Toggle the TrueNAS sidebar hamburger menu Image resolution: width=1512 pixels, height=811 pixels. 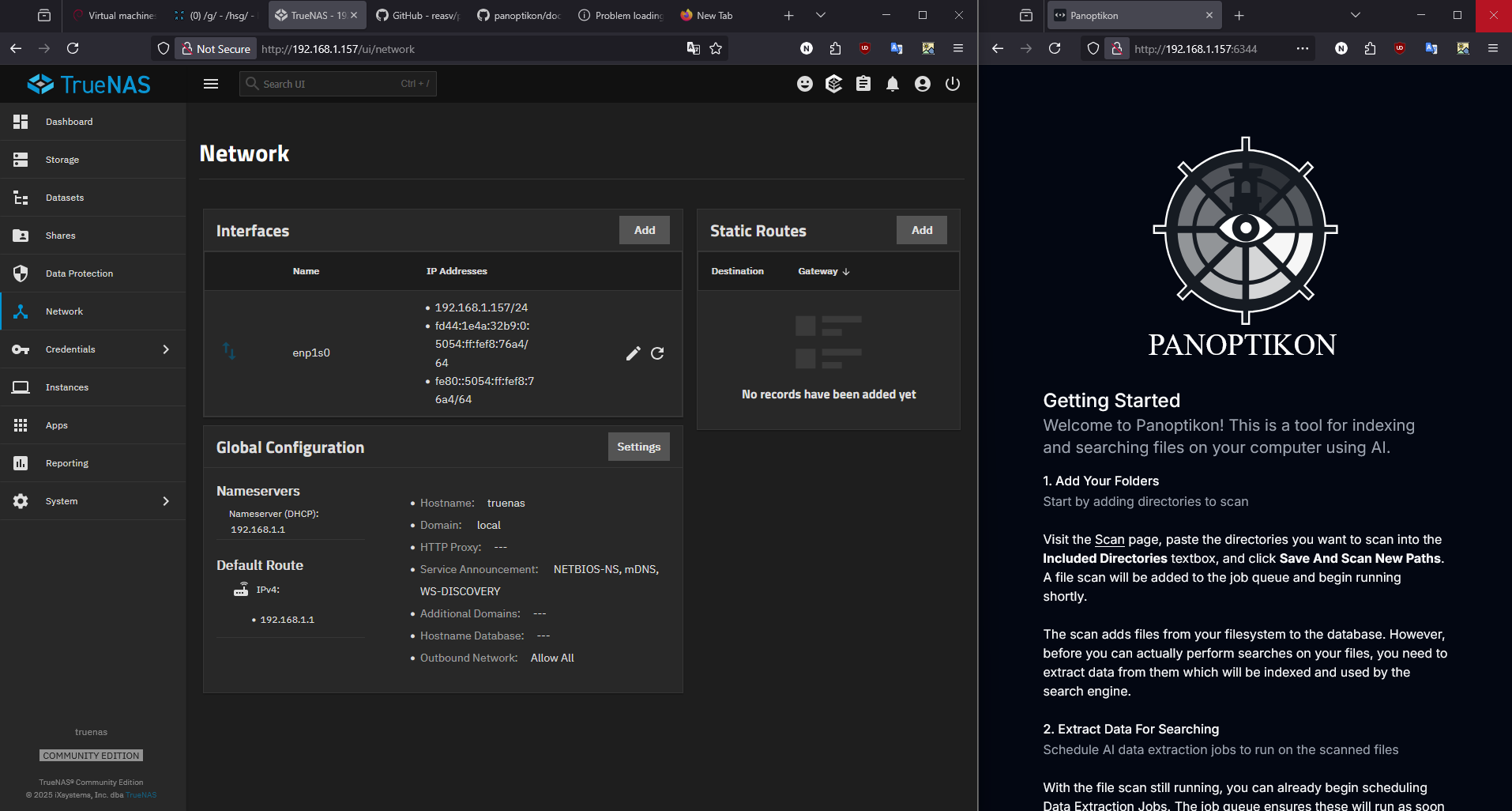(211, 84)
